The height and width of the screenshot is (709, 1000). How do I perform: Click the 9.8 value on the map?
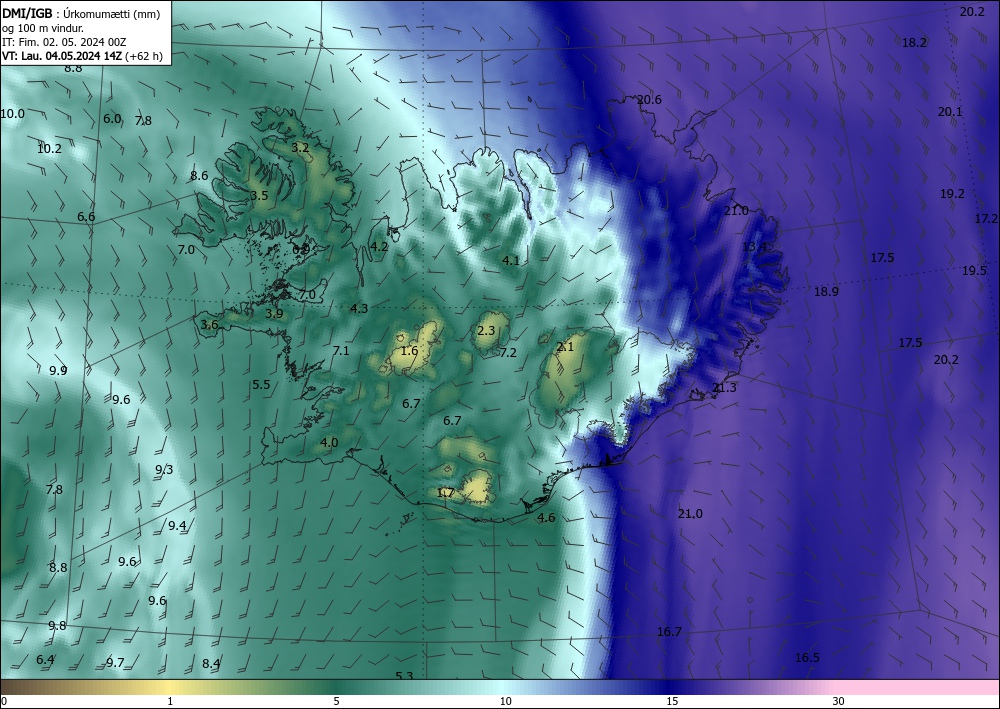click(57, 625)
